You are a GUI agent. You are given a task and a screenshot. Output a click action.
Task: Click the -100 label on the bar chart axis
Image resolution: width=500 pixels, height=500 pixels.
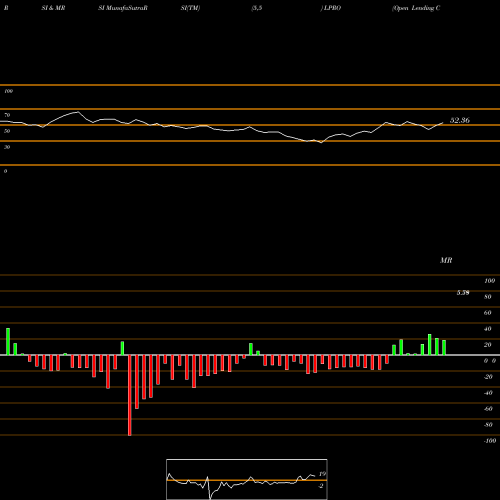pos(490,441)
